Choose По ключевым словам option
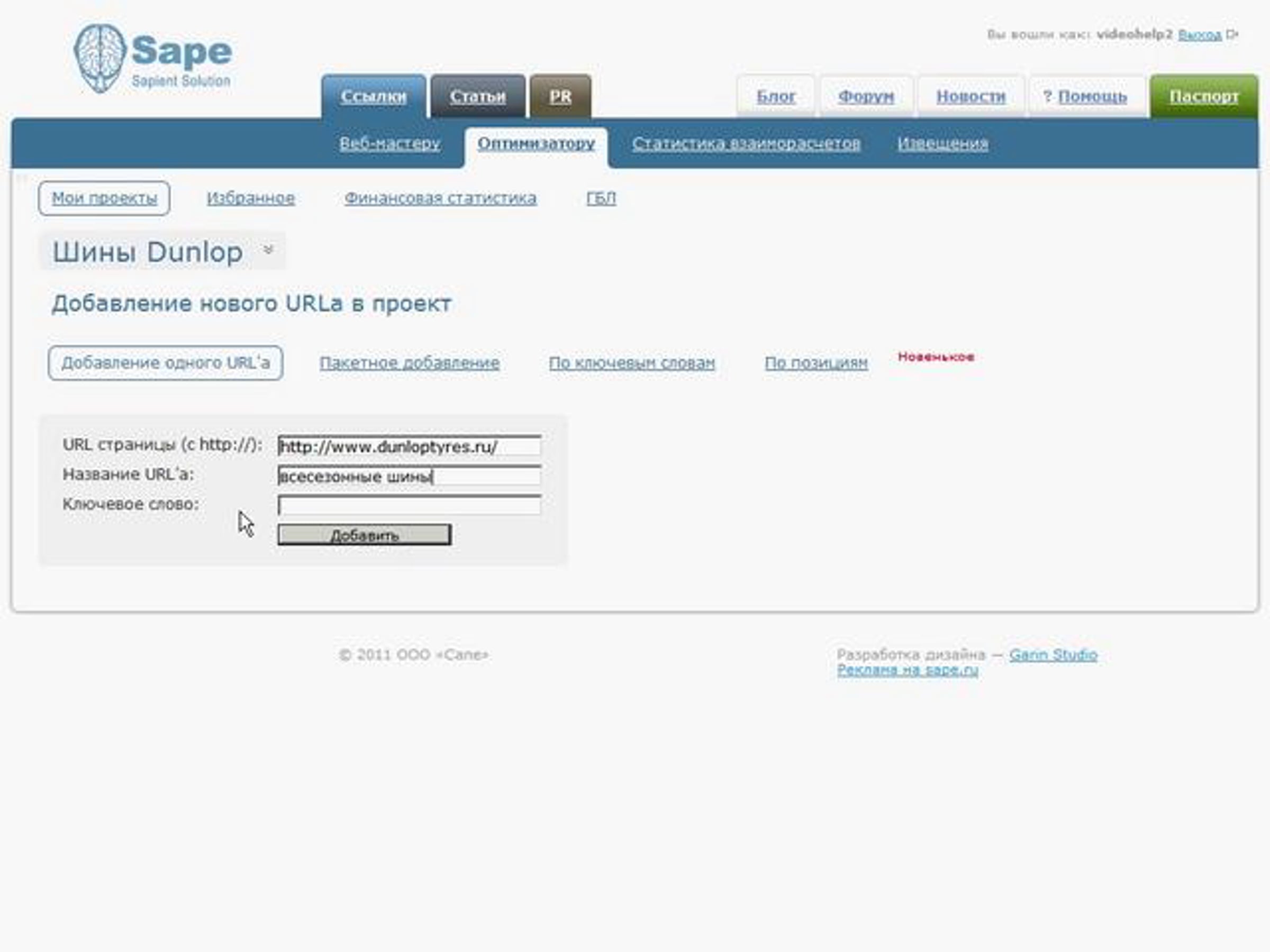1270x952 pixels. 632,363
